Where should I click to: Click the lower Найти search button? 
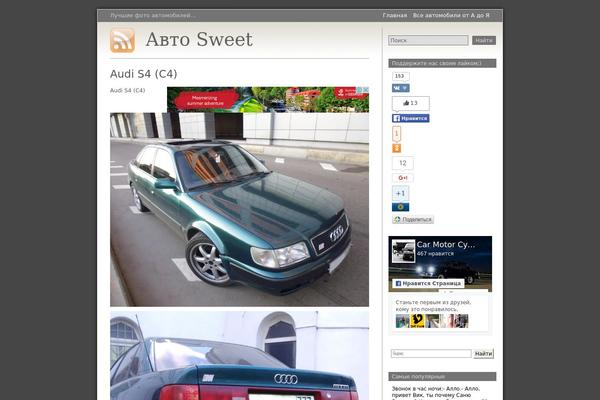[x=483, y=354]
